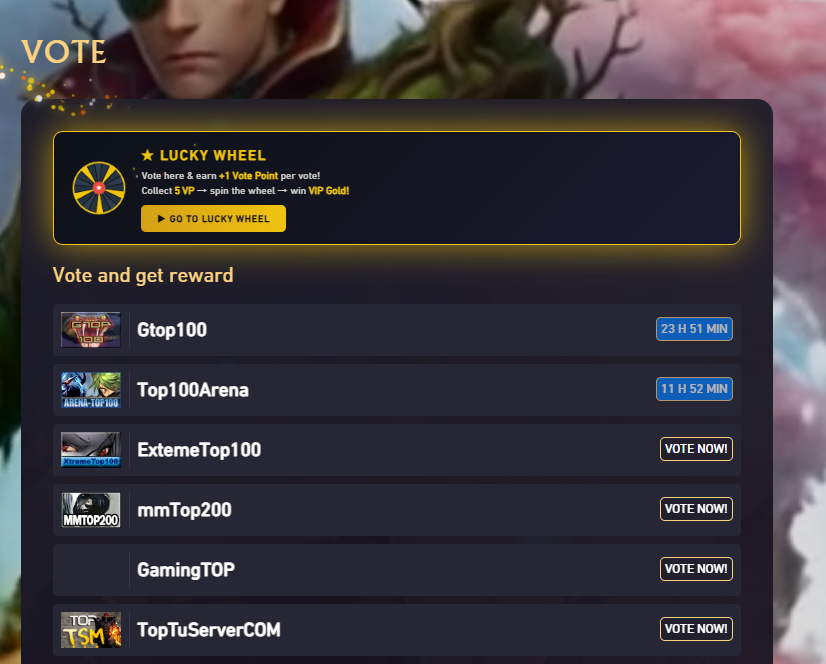Open the Arena-Top100 banner image

91,390
